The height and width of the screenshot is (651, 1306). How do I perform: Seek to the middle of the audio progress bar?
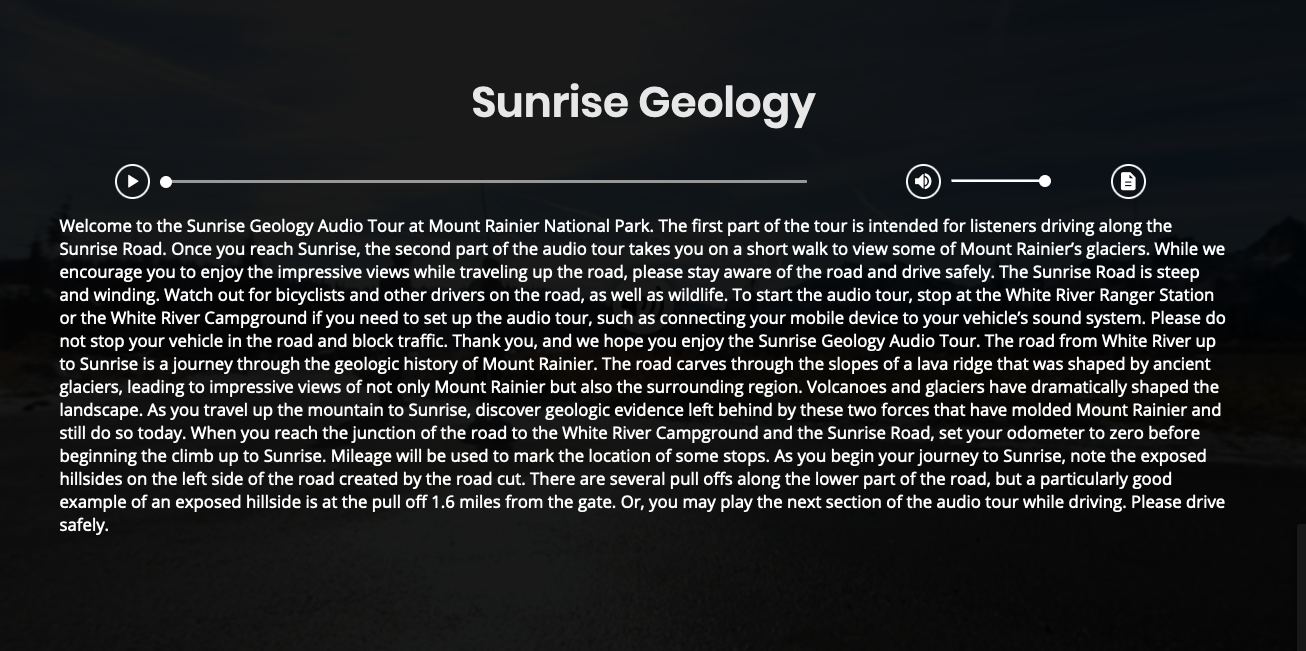coord(486,182)
